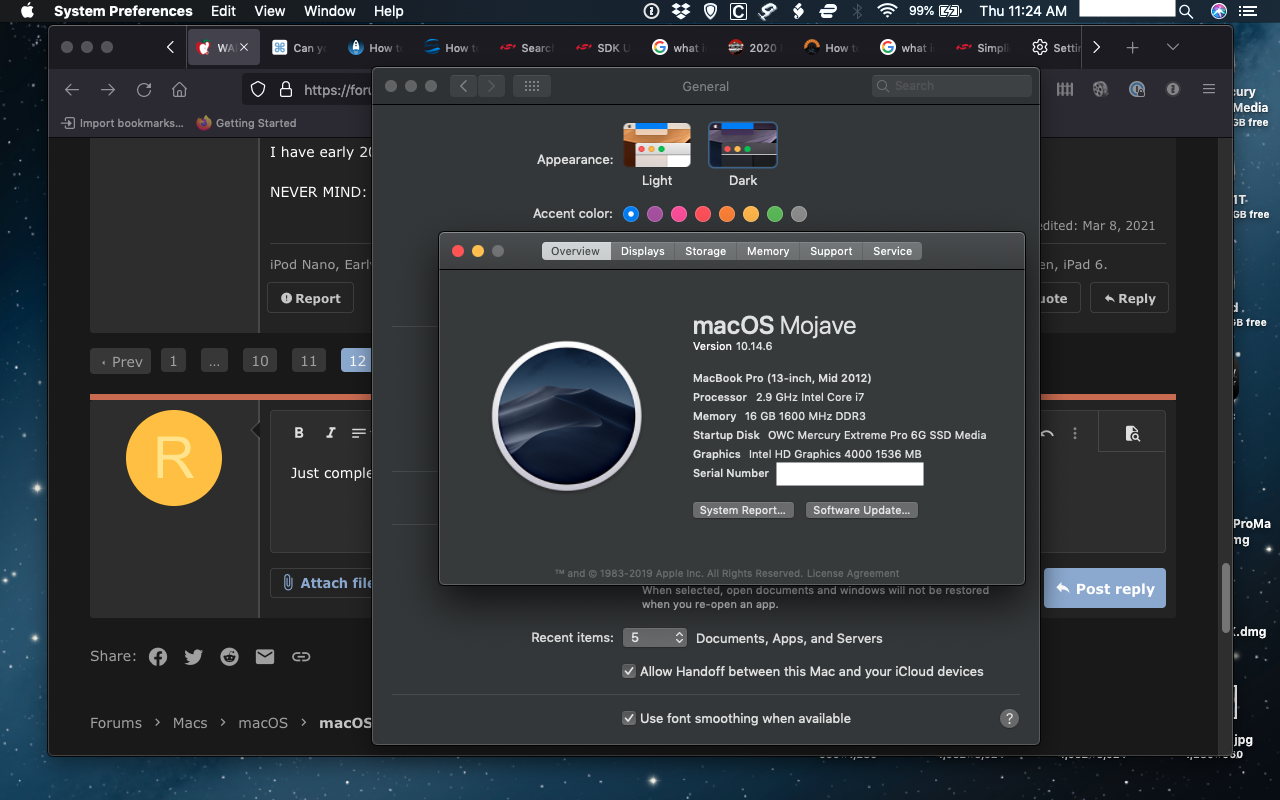Click the 1Password menu bar icon
Image resolution: width=1280 pixels, height=800 pixels.
[652, 11]
